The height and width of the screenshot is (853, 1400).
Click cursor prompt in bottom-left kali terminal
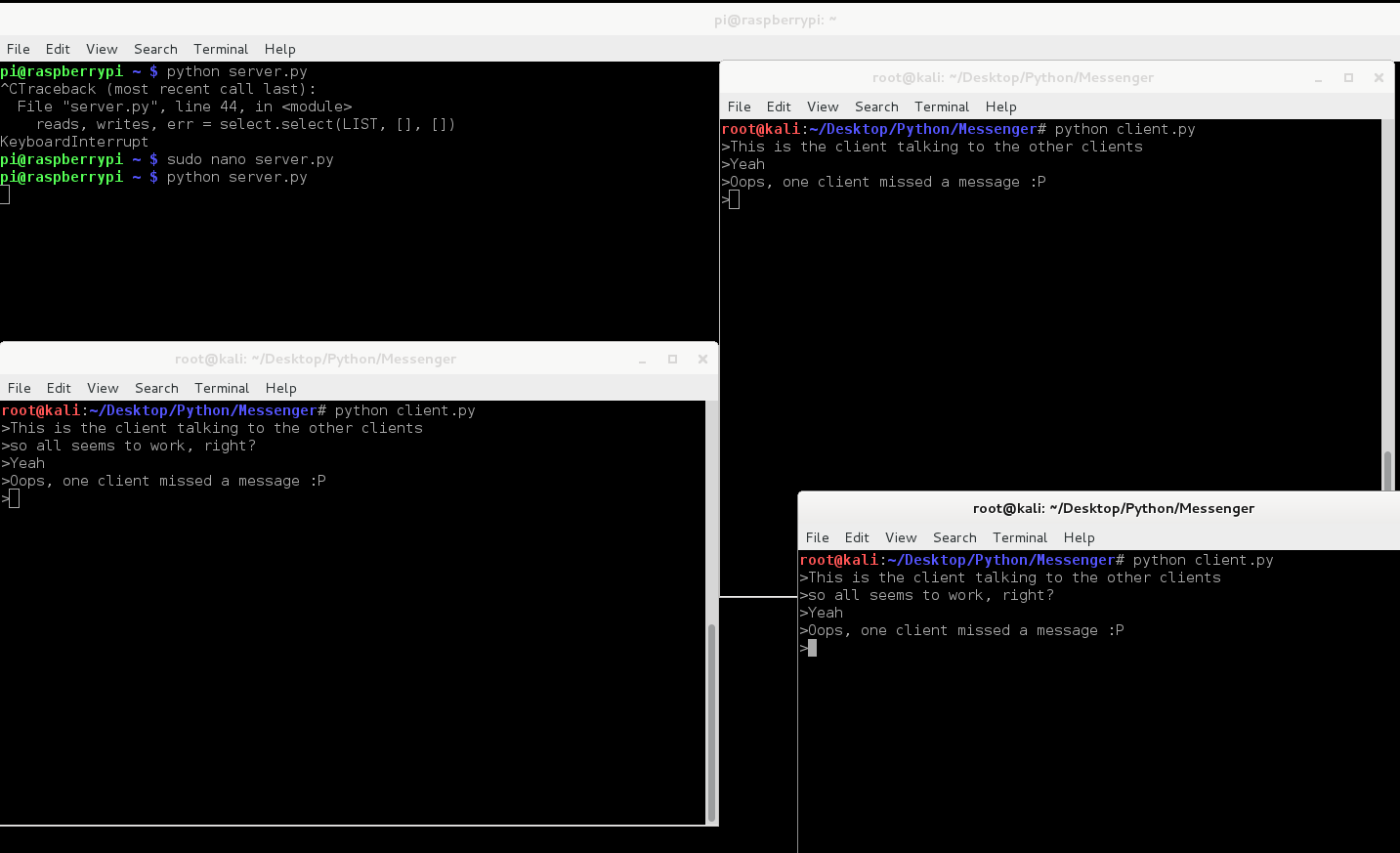coord(14,498)
